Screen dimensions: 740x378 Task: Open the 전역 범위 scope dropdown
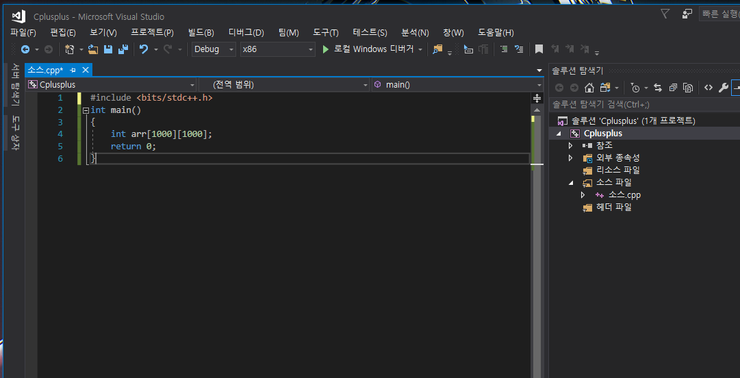[x=284, y=85]
